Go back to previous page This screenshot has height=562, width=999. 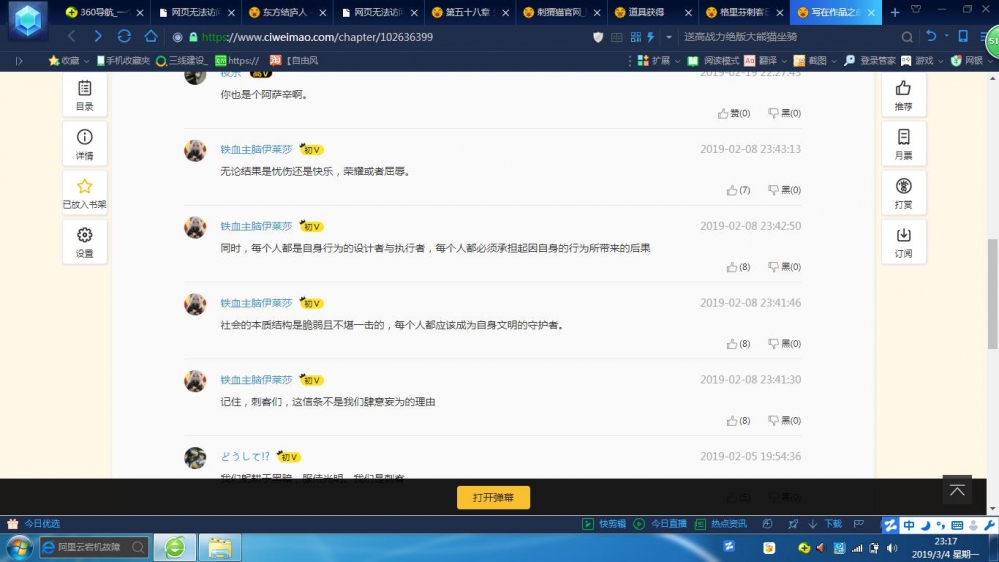(71, 37)
